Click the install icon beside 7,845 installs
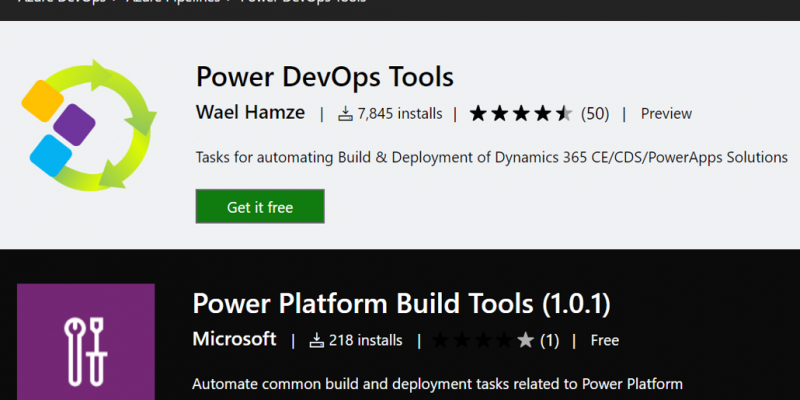This screenshot has width=800, height=400. tap(345, 113)
